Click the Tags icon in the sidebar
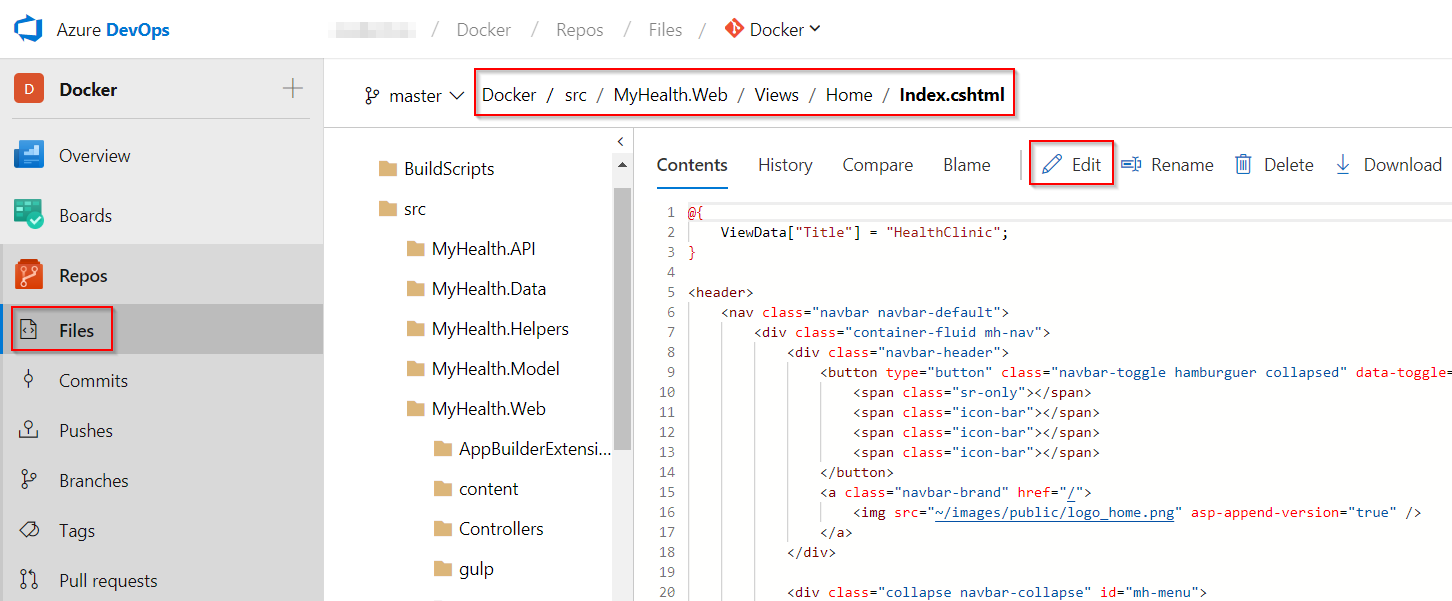The height and width of the screenshot is (601, 1452). tap(28, 530)
